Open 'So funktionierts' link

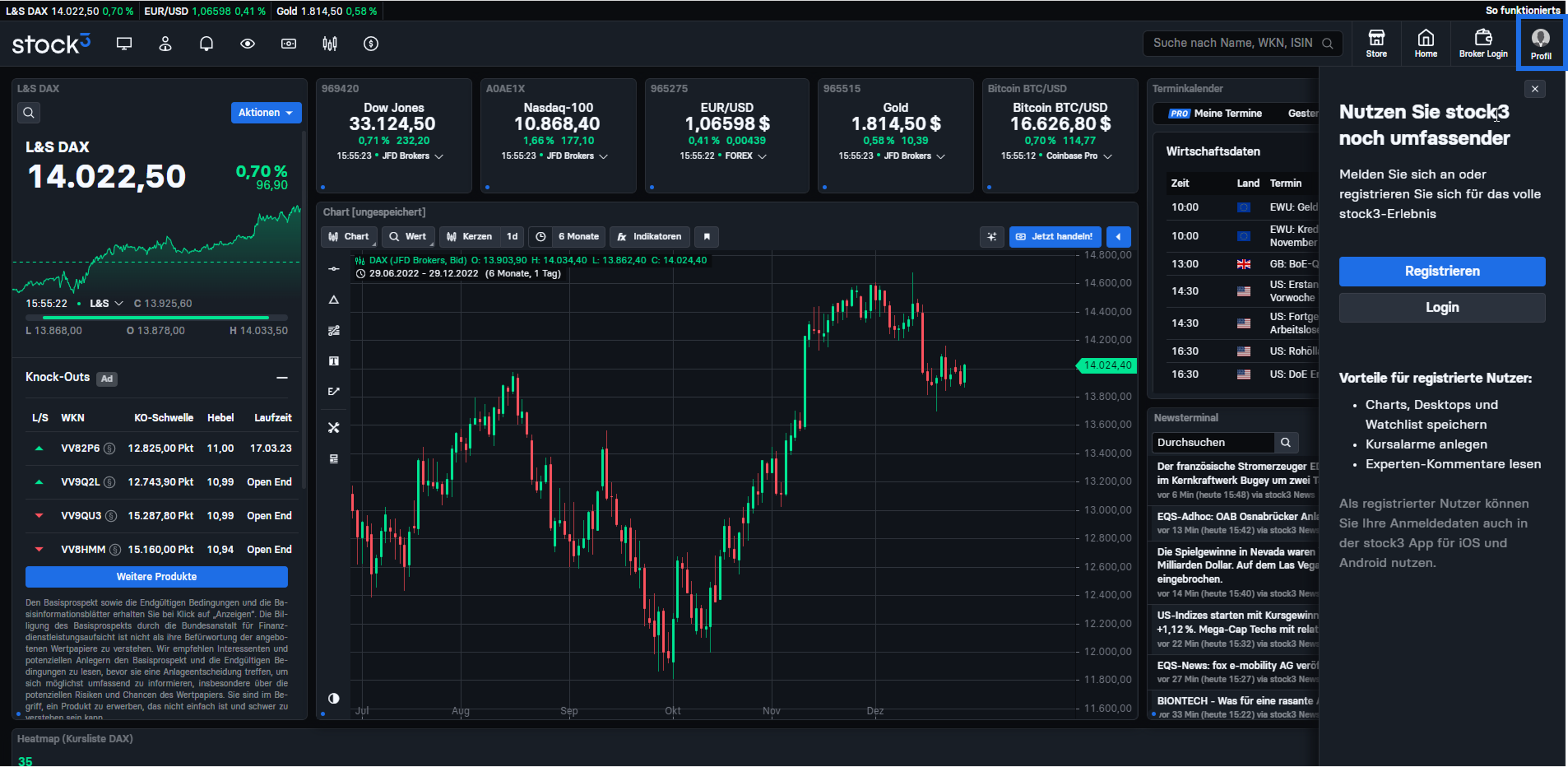pyautogui.click(x=1522, y=10)
